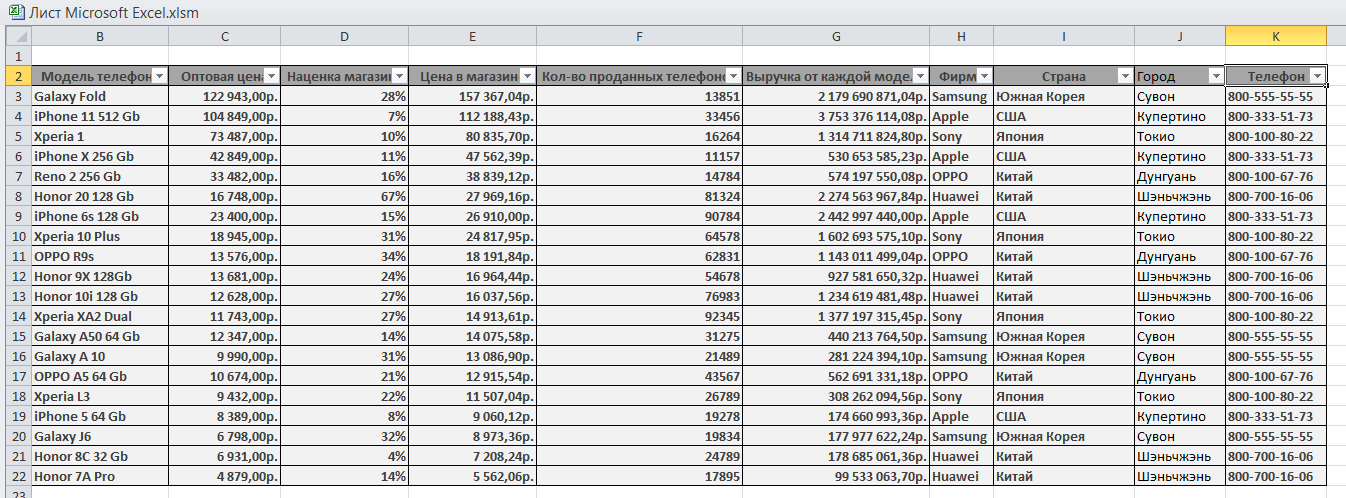Select column J header
This screenshot has height=498, width=1346.
point(1180,36)
